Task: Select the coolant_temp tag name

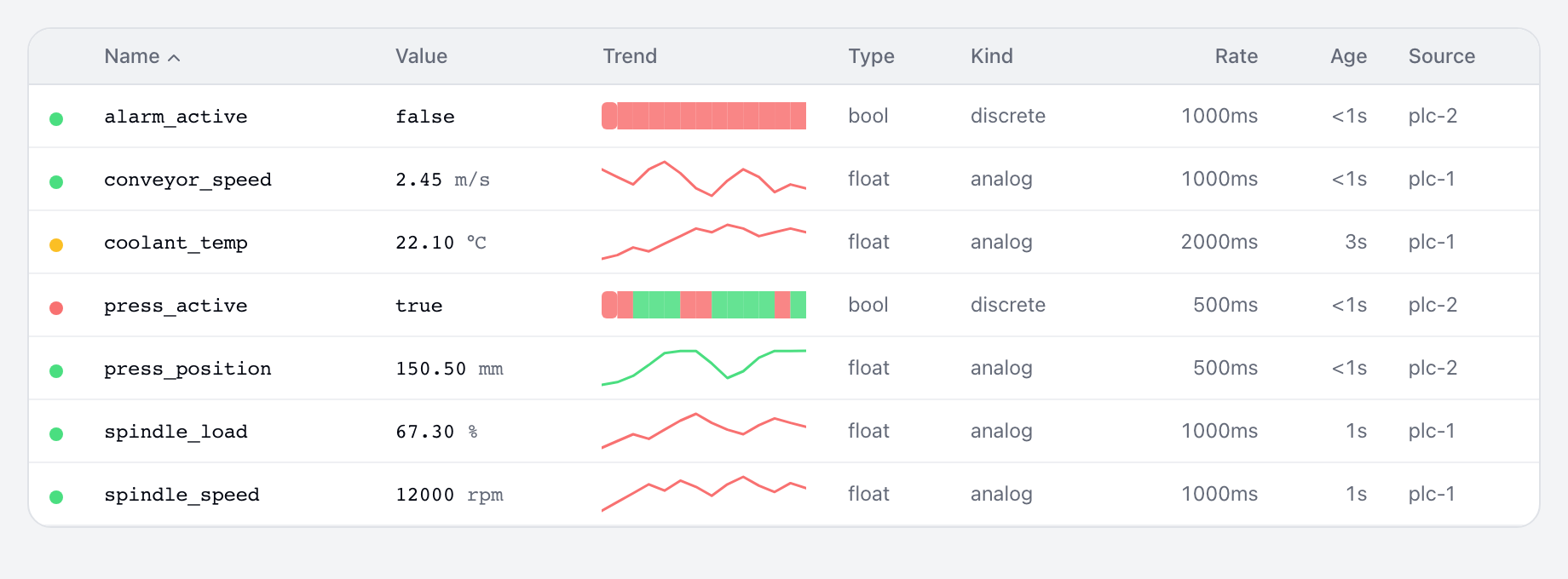Action: pos(176,243)
